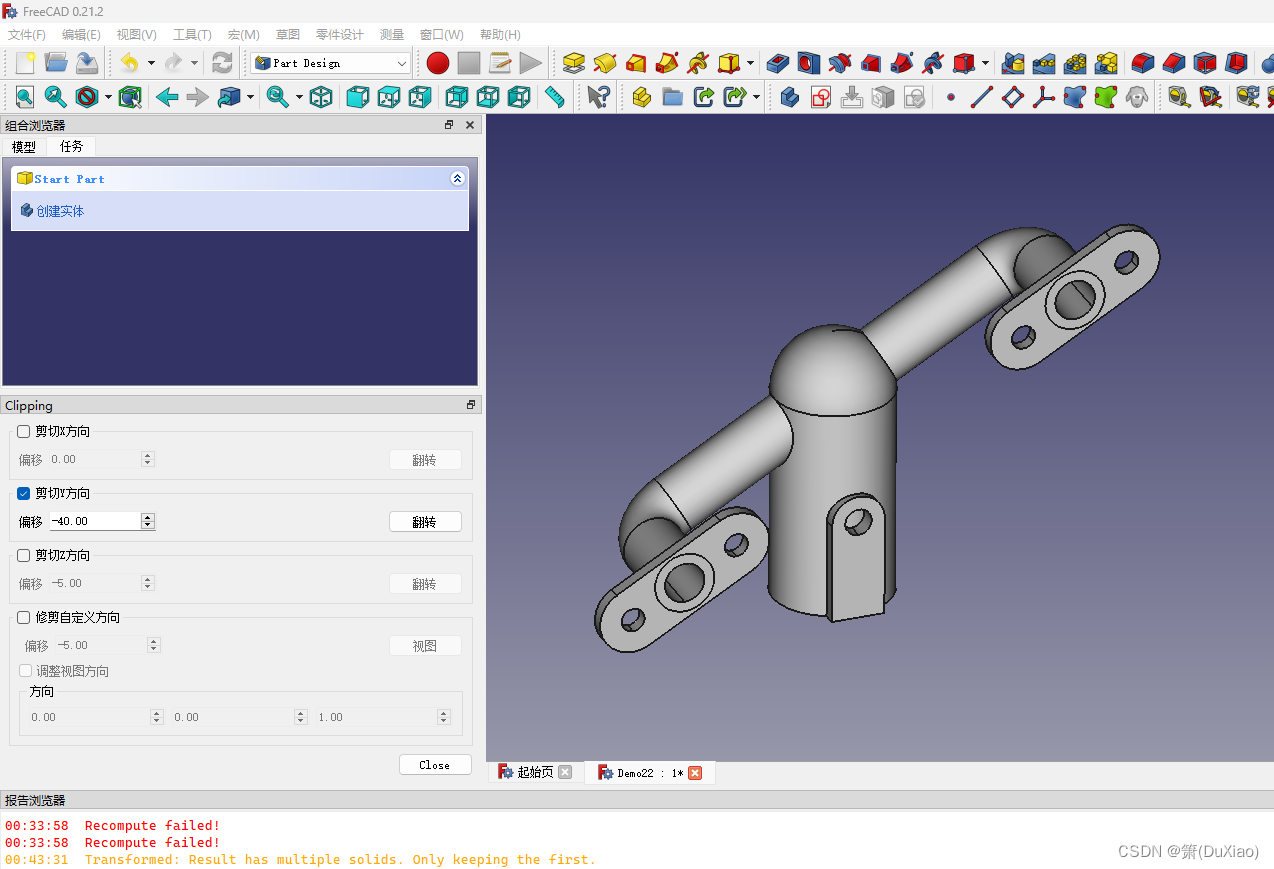Set isometric view cube icon
Viewport: 1274px width, 869px height.
point(321,97)
